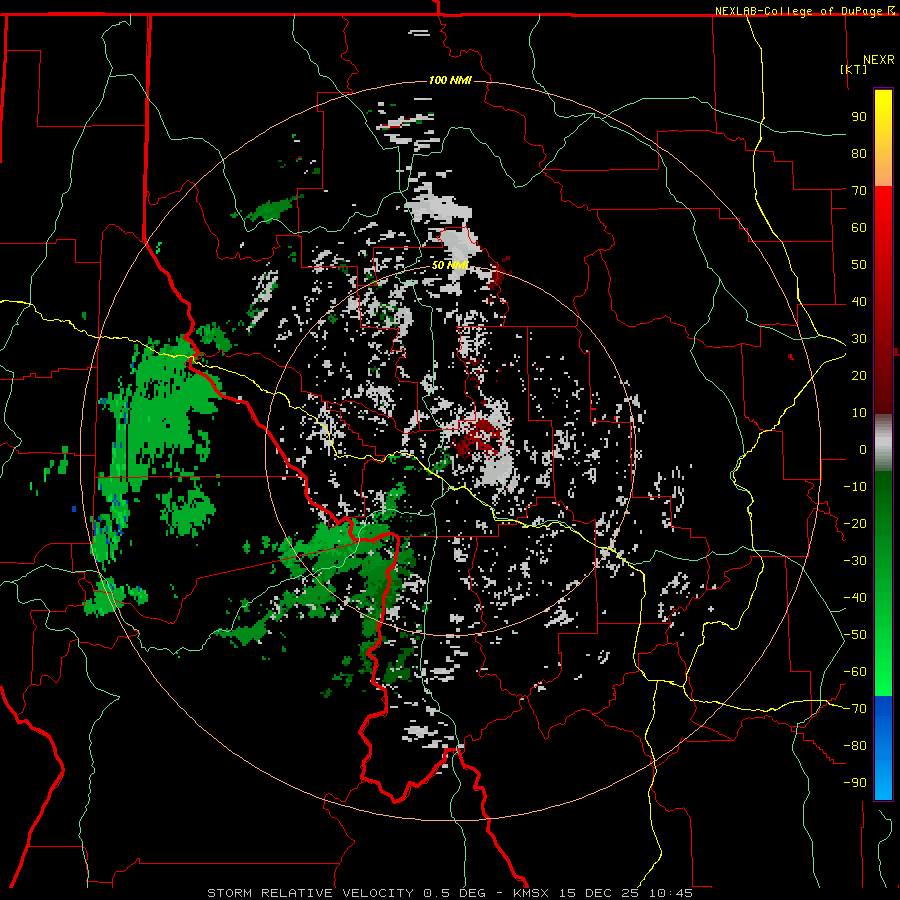Viewport: 900px width, 900px height.
Task: Click the NEXR label above the color scale
Action: coord(878,60)
